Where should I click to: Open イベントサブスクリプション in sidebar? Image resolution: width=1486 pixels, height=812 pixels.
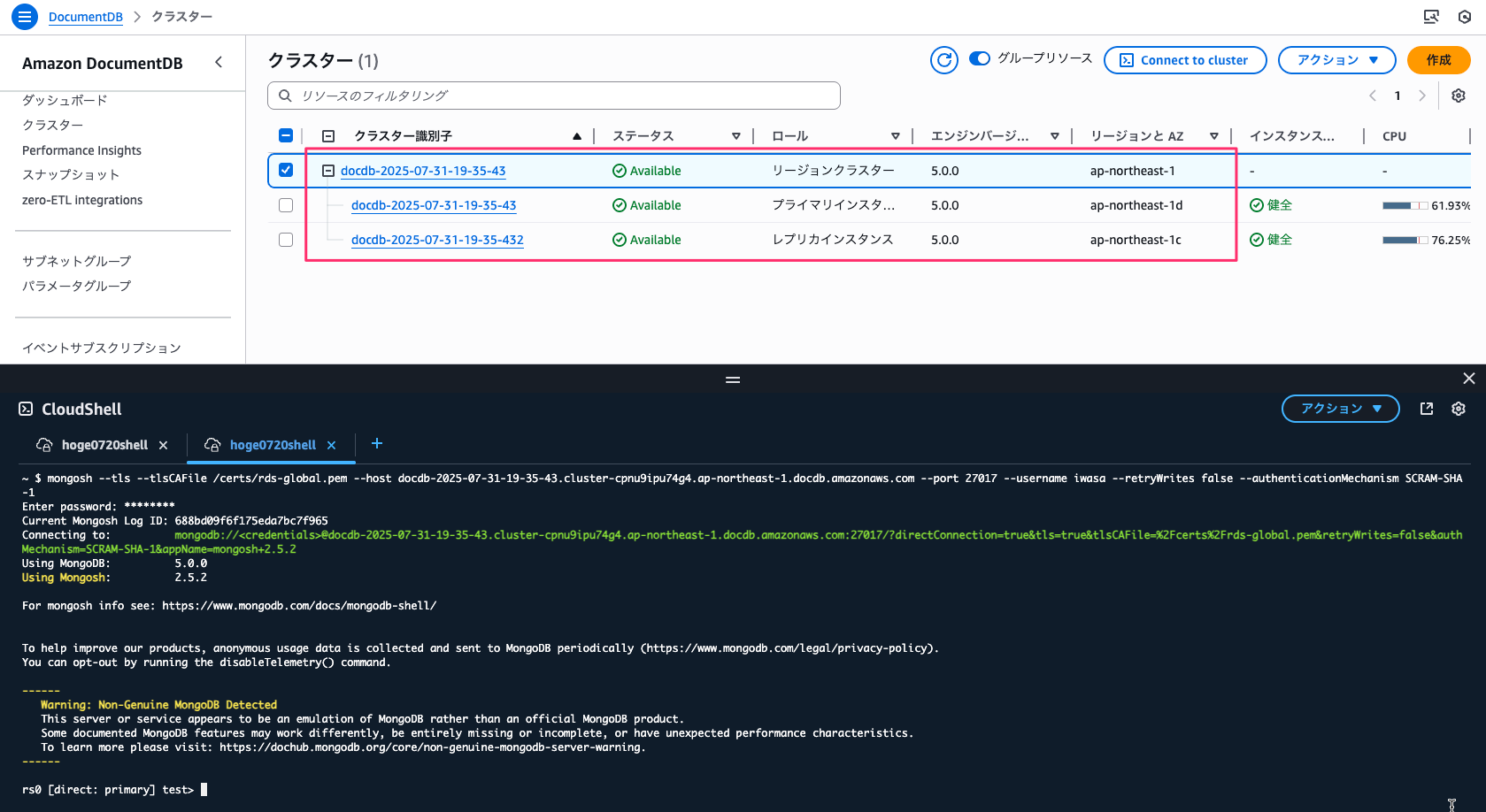point(102,348)
